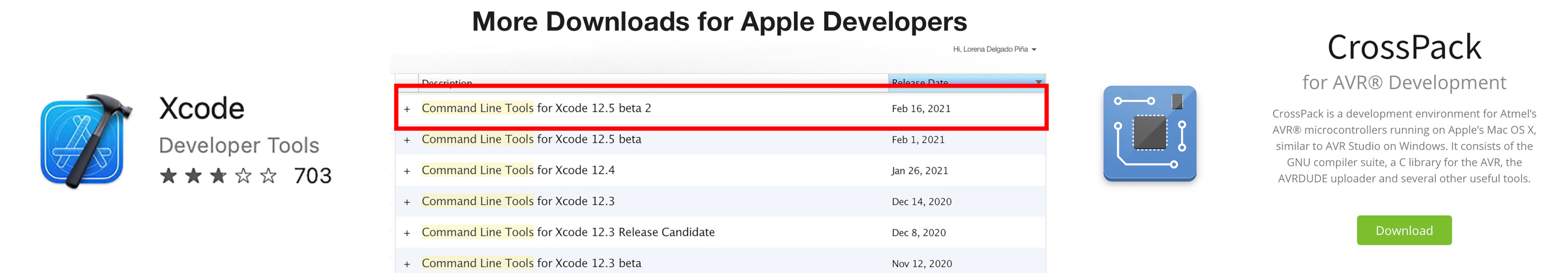Open Command Line Tools for Xcode 12.5 beta 2
Screen dimensions: 1568x273
pos(536,108)
